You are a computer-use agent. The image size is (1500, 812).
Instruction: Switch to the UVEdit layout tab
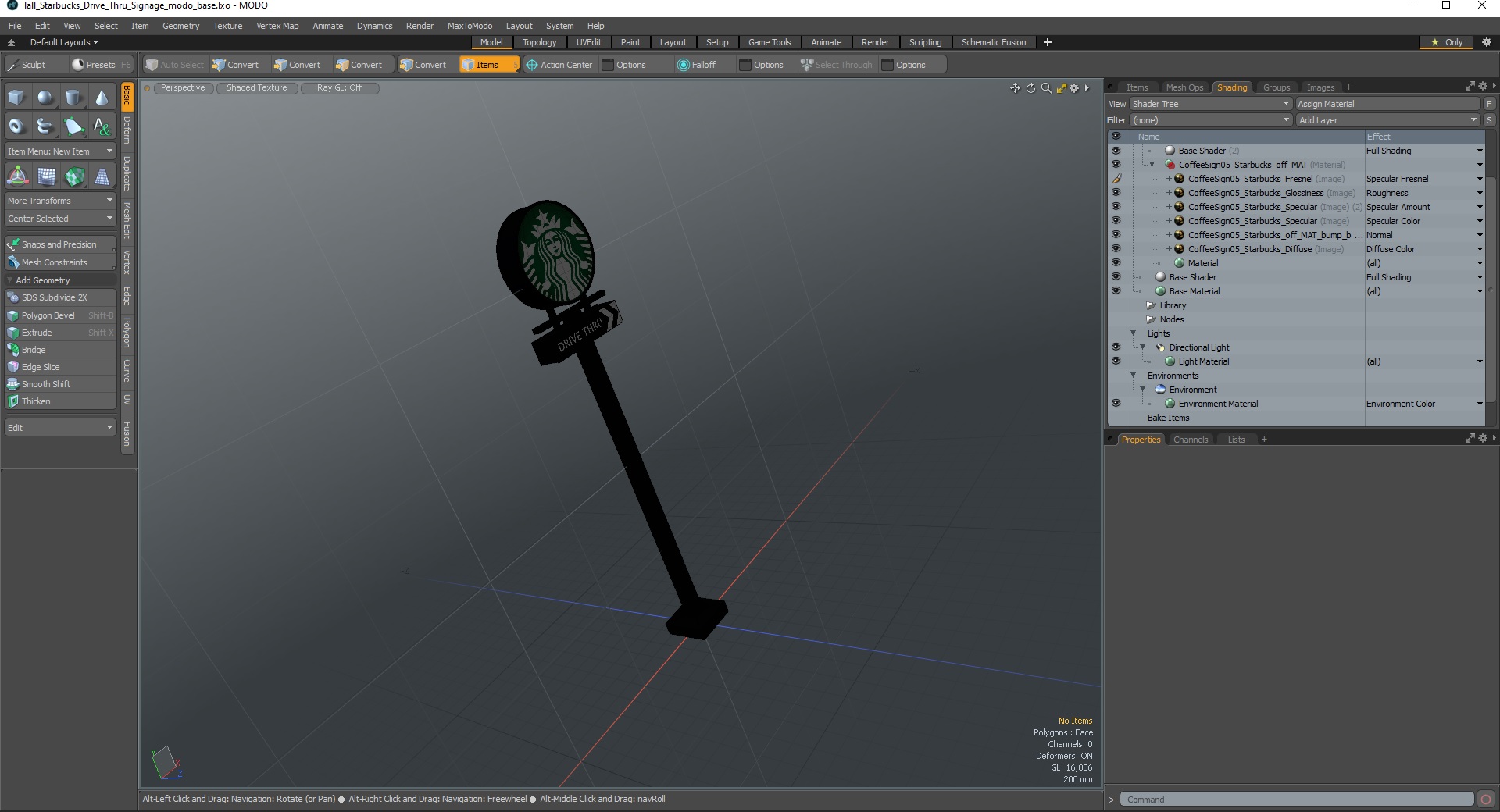tap(589, 42)
